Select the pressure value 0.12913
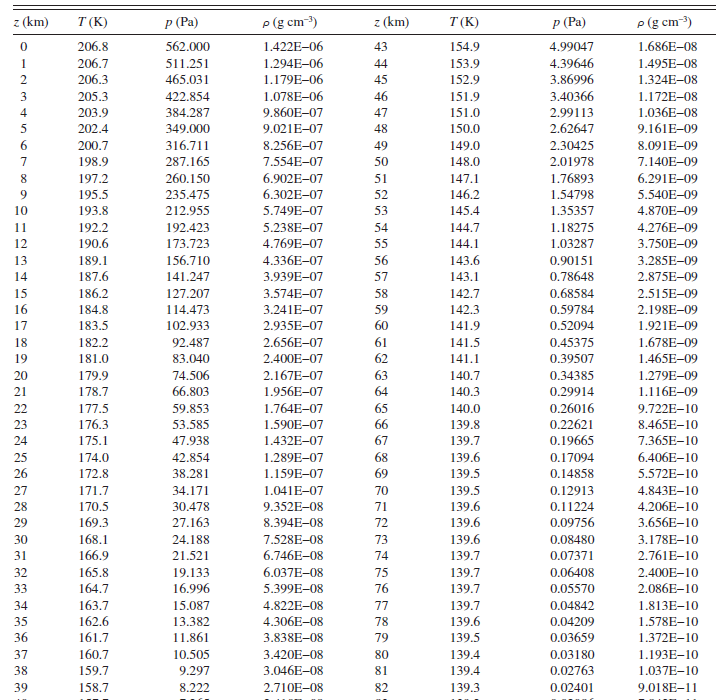725x700 pixels. point(571,490)
